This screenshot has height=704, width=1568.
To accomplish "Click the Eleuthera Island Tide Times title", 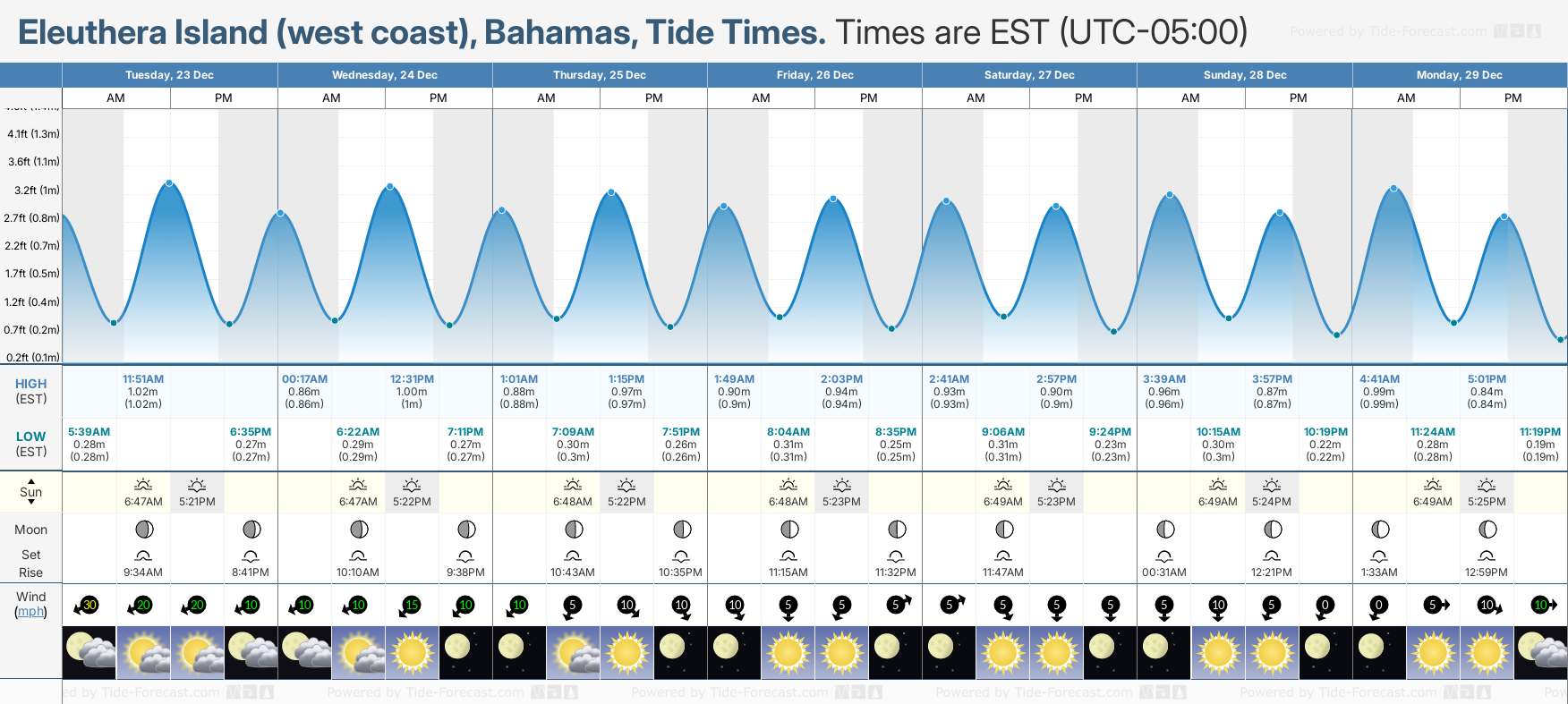I will pyautogui.click(x=421, y=33).
